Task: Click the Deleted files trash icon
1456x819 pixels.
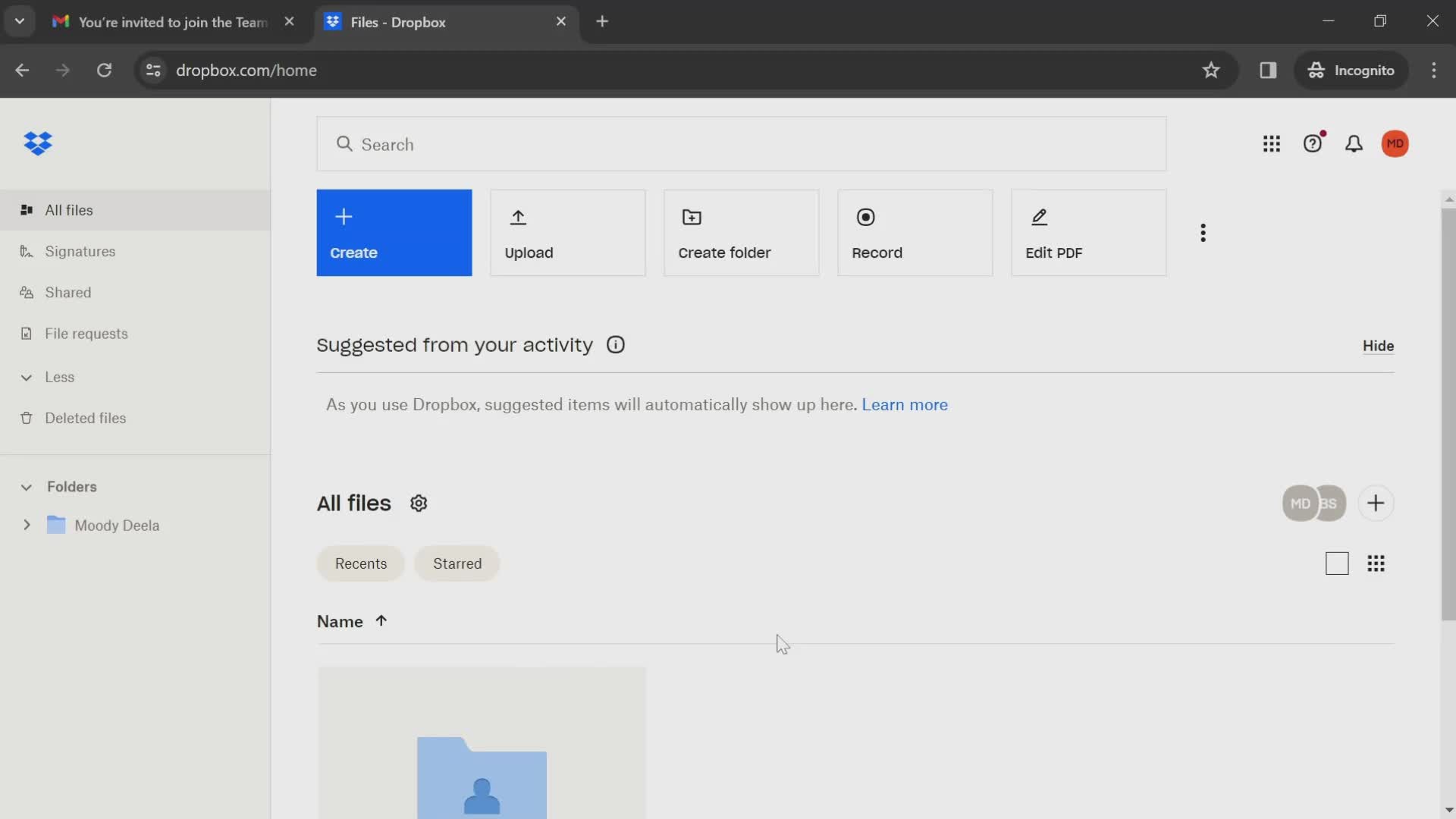Action: [27, 418]
